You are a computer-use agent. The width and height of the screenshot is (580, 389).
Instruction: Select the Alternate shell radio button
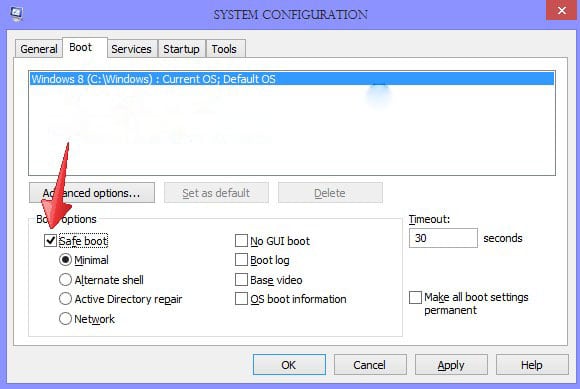65,280
